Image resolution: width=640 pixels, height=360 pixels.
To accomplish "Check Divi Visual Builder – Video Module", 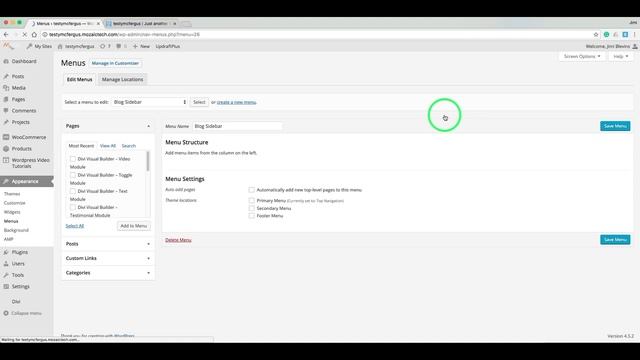I will pyautogui.click(x=73, y=159).
